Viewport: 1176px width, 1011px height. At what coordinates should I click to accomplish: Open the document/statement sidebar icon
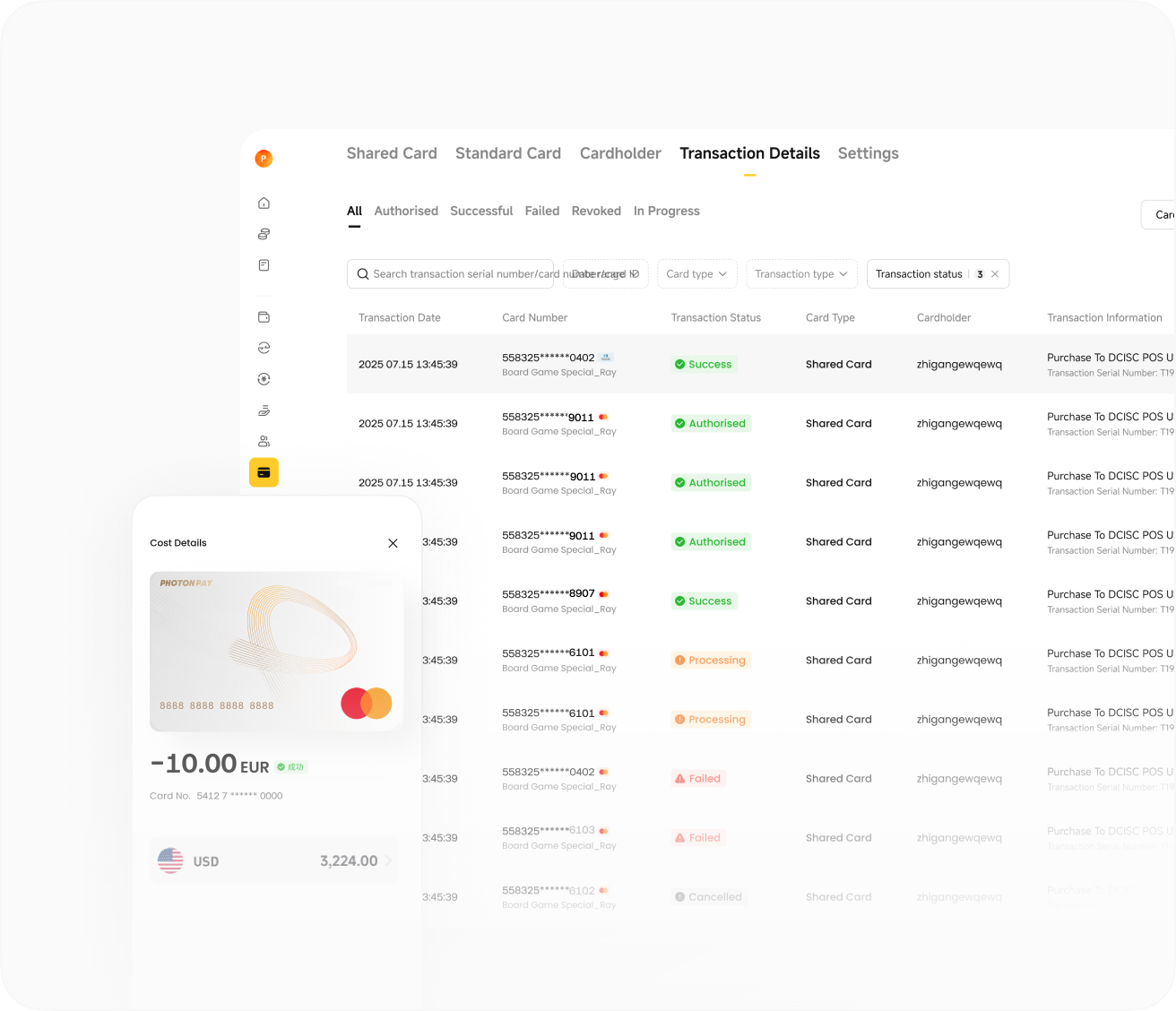[x=264, y=265]
